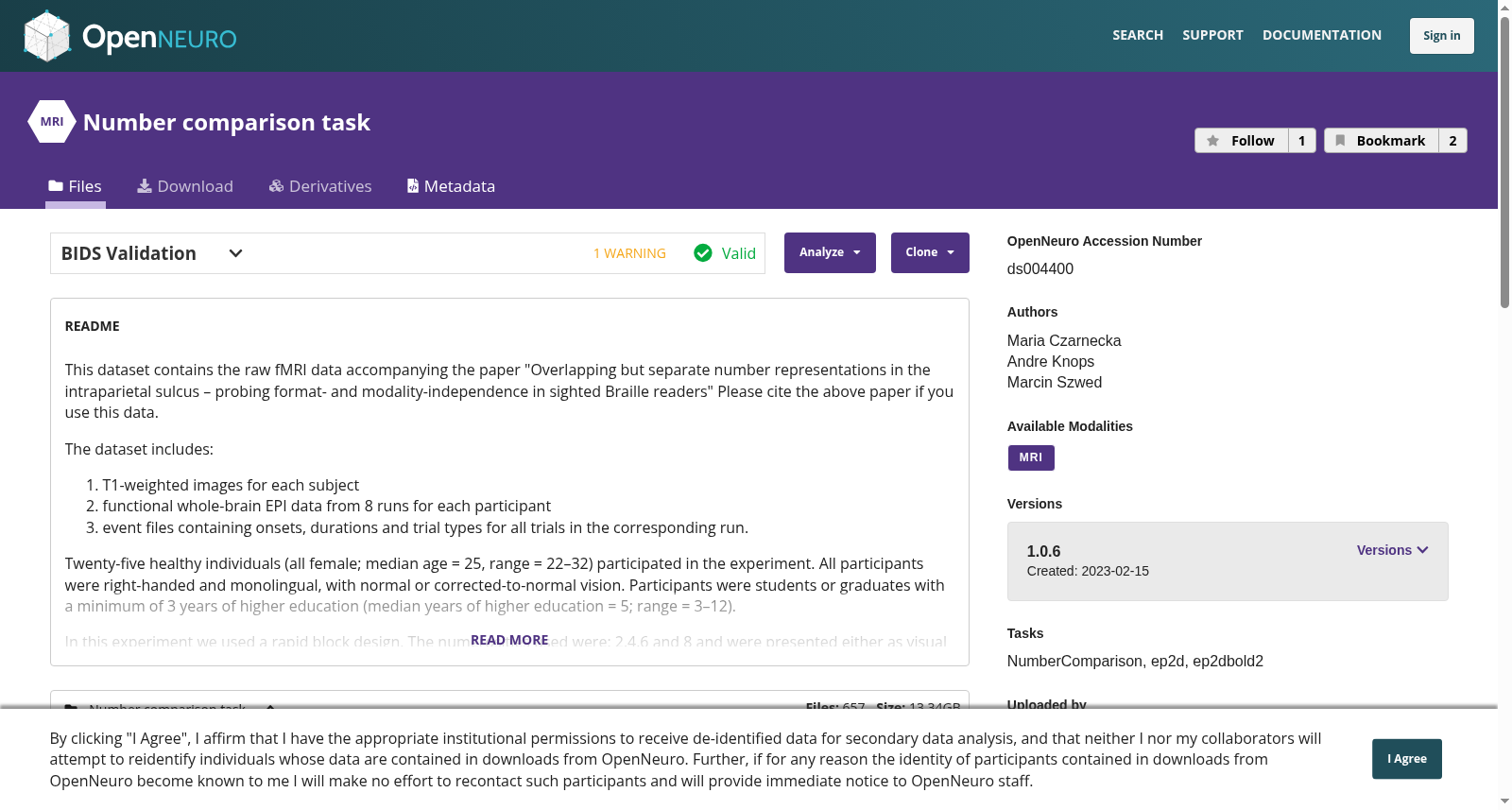
Task: Follow this dataset
Action: 1242,141
